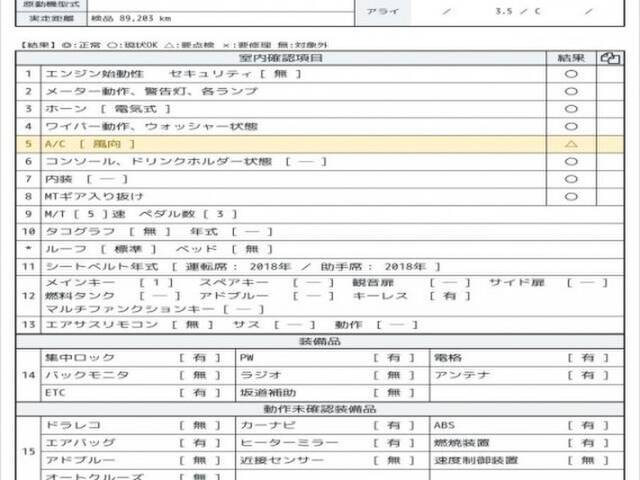Screen dimensions: 640x480
Task: Select エアサスリモコン [ 無 ] entry
Action: point(129,325)
